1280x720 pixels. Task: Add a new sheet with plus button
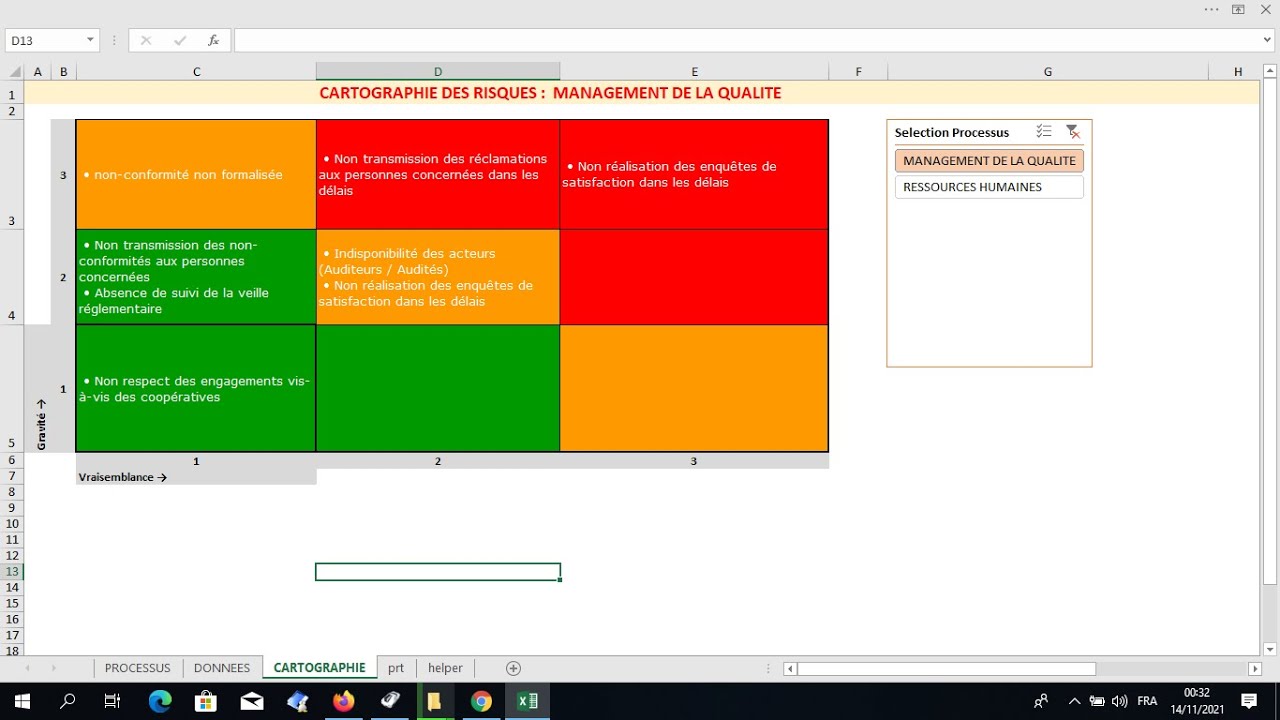tap(513, 668)
